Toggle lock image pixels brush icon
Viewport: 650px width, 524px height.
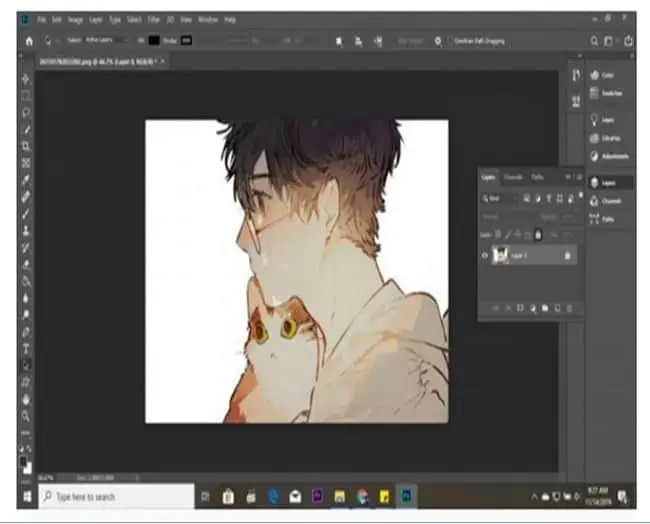(508, 235)
